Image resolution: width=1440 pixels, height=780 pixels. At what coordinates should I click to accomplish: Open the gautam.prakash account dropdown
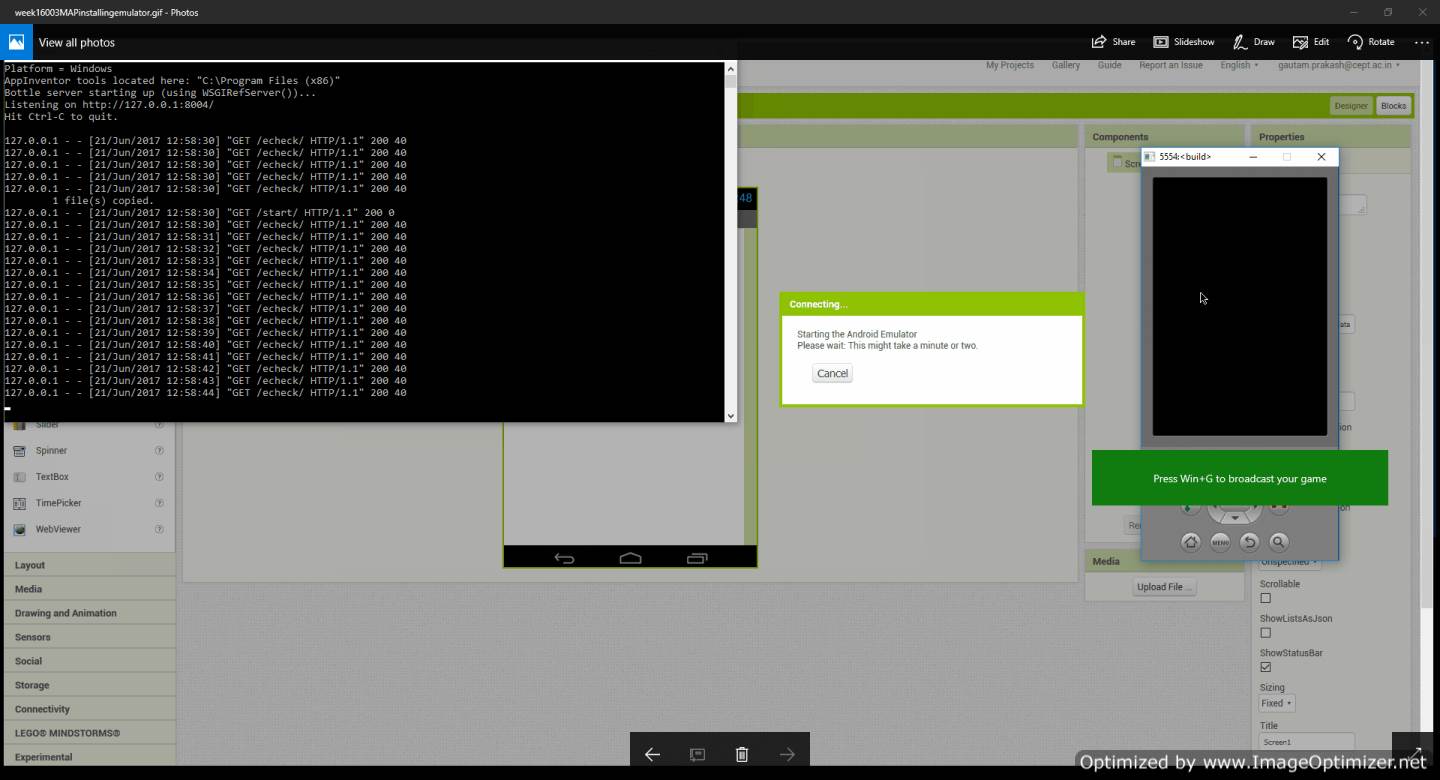tap(1339, 65)
